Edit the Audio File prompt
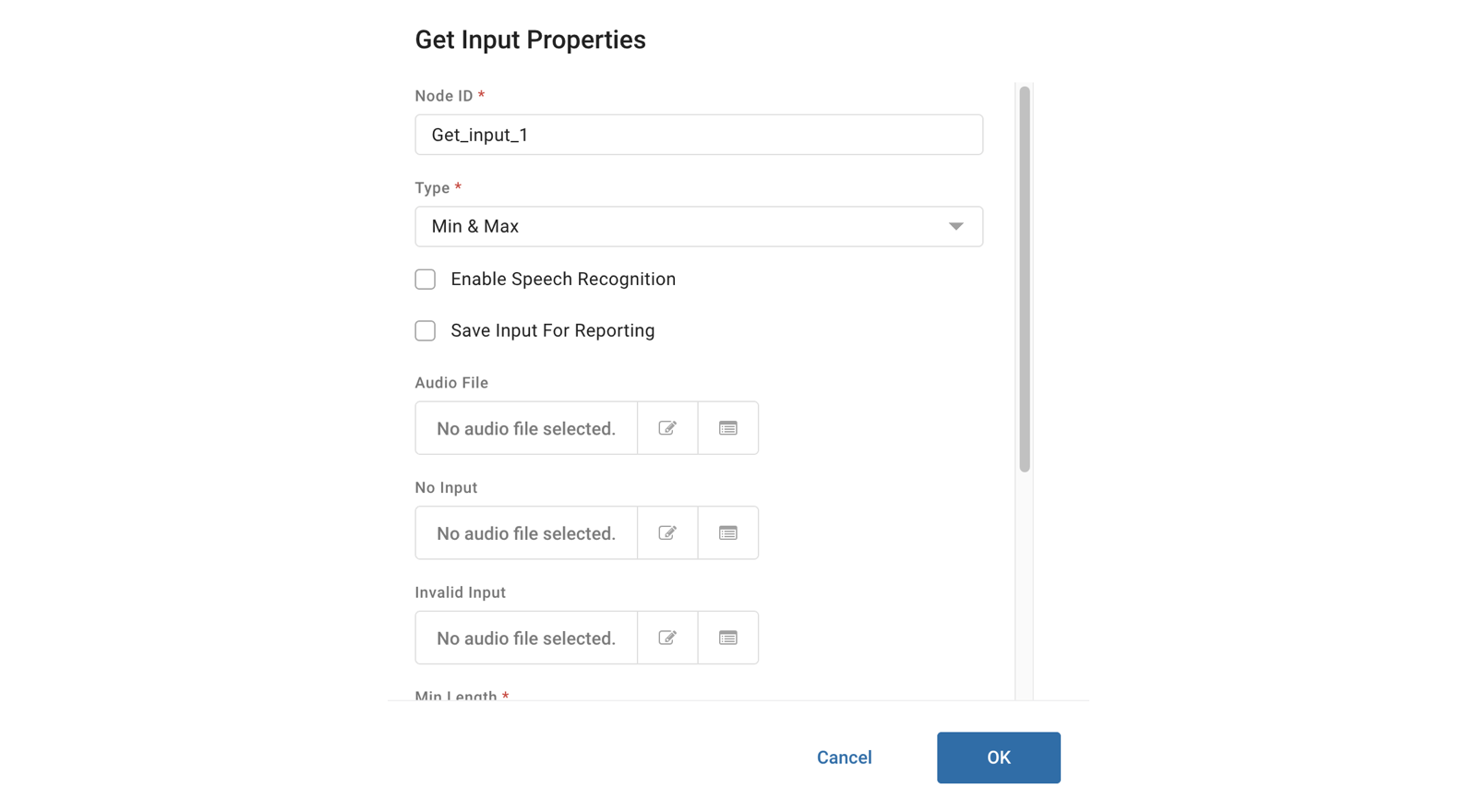Image resolution: width=1477 pixels, height=812 pixels. 667,428
